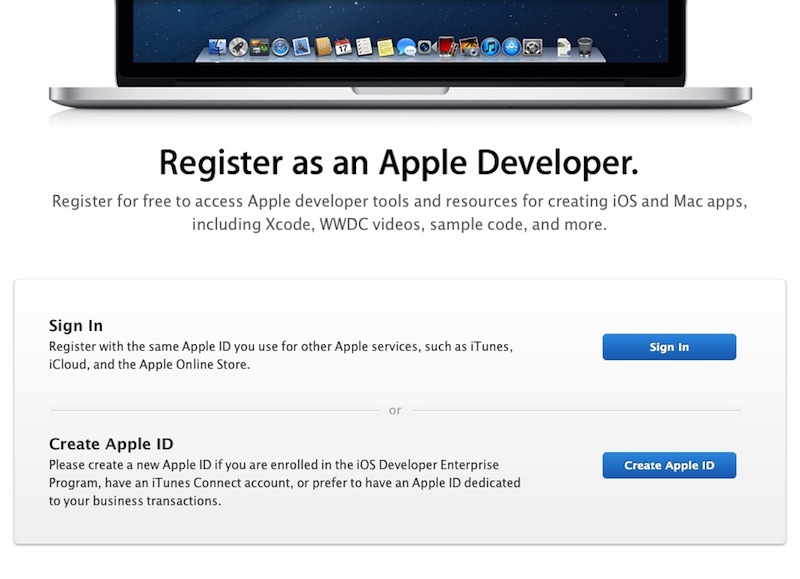Click the Safari compass icon in dock
Image resolution: width=800 pixels, height=579 pixels.
coord(280,46)
